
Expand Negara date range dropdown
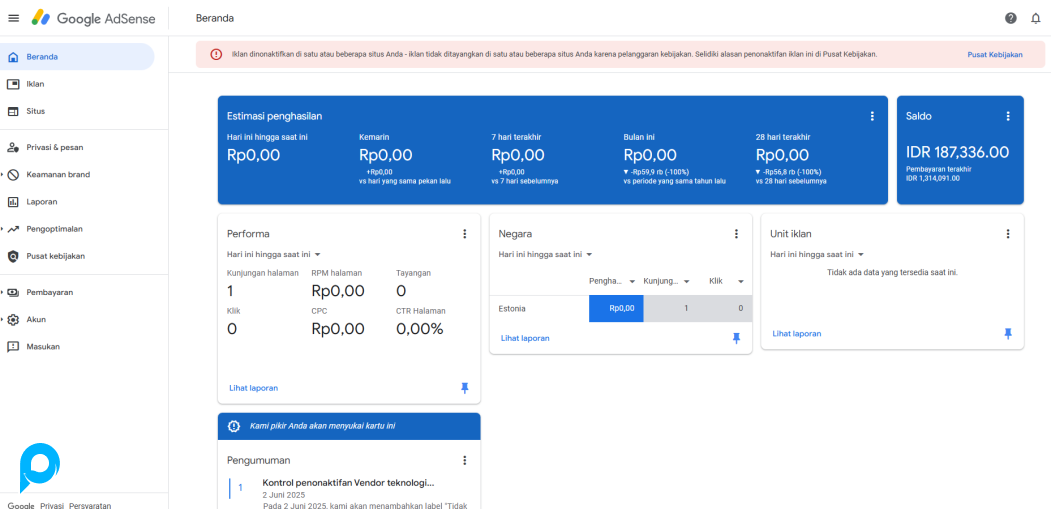click(x=545, y=255)
